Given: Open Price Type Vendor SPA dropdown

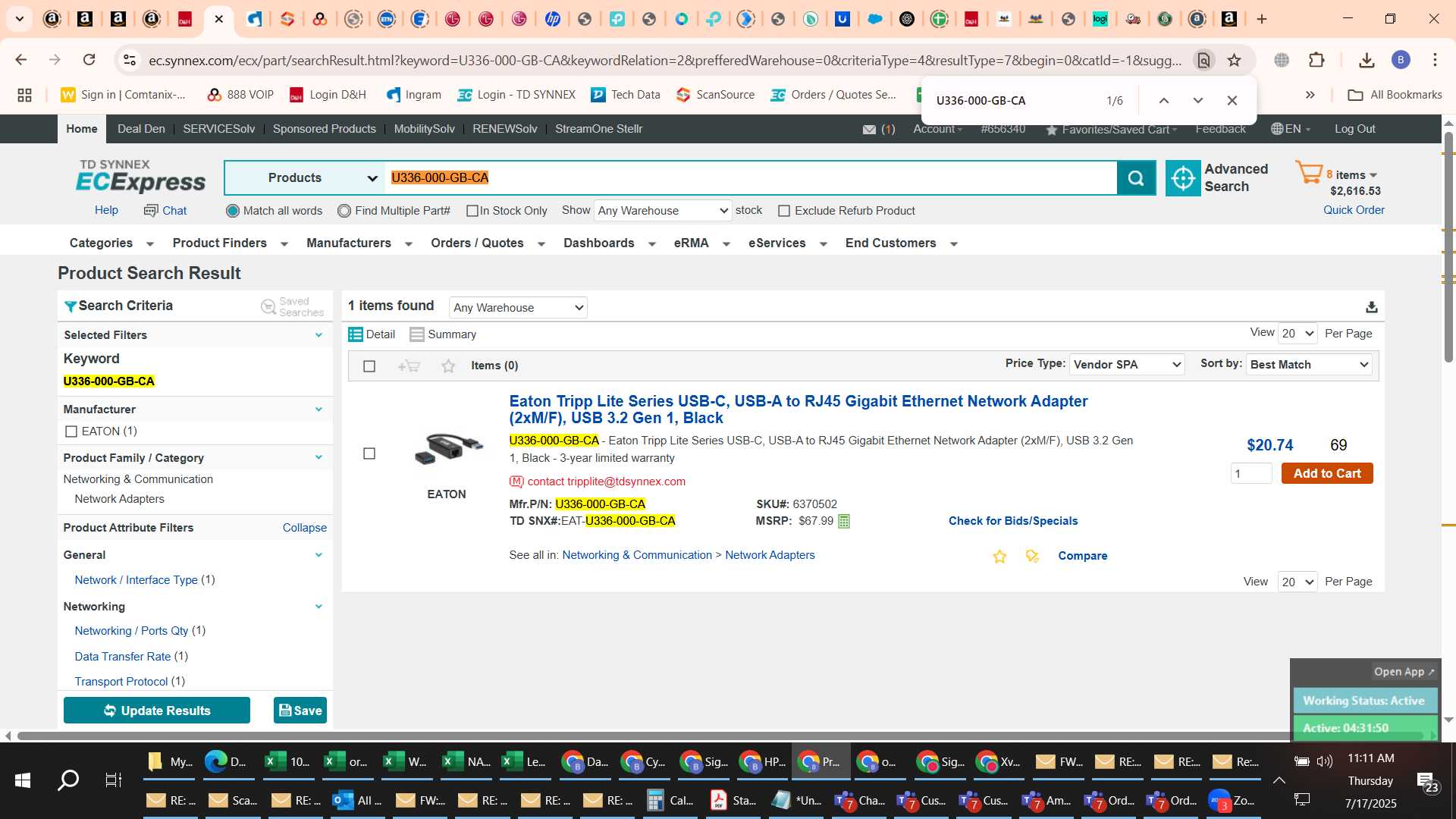Looking at the screenshot, I should [1126, 365].
